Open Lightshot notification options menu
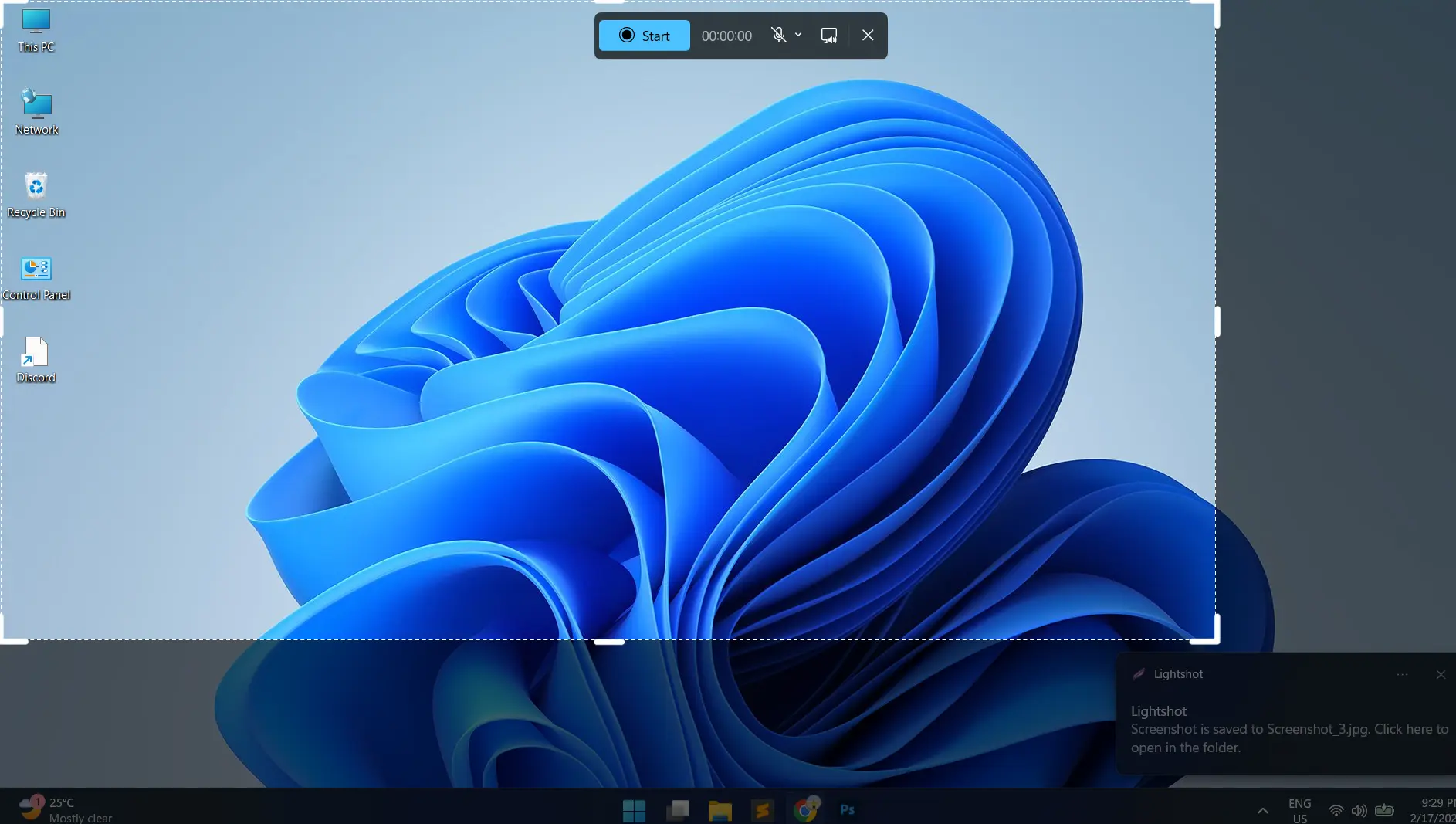Screen dimensions: 1456x824 coord(1401,674)
